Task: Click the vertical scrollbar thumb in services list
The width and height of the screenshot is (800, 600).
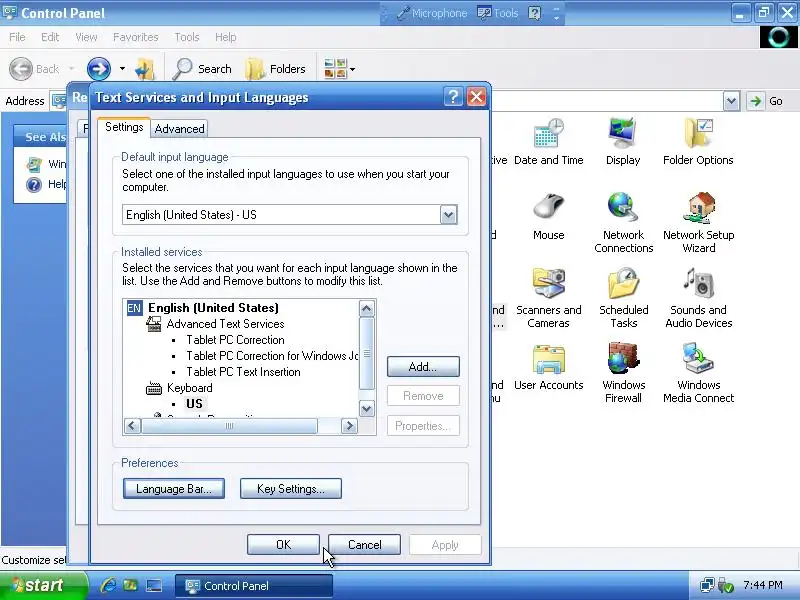Action: pos(367,354)
